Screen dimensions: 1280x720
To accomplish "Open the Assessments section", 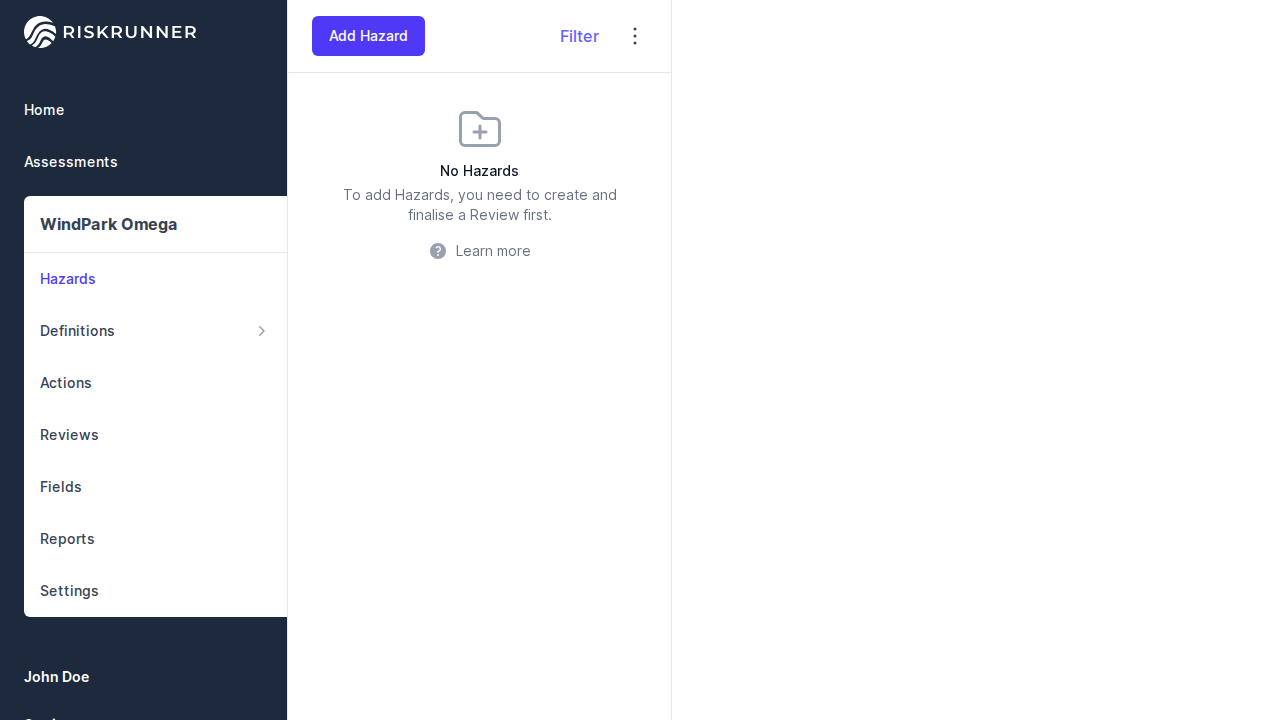I will tap(71, 162).
